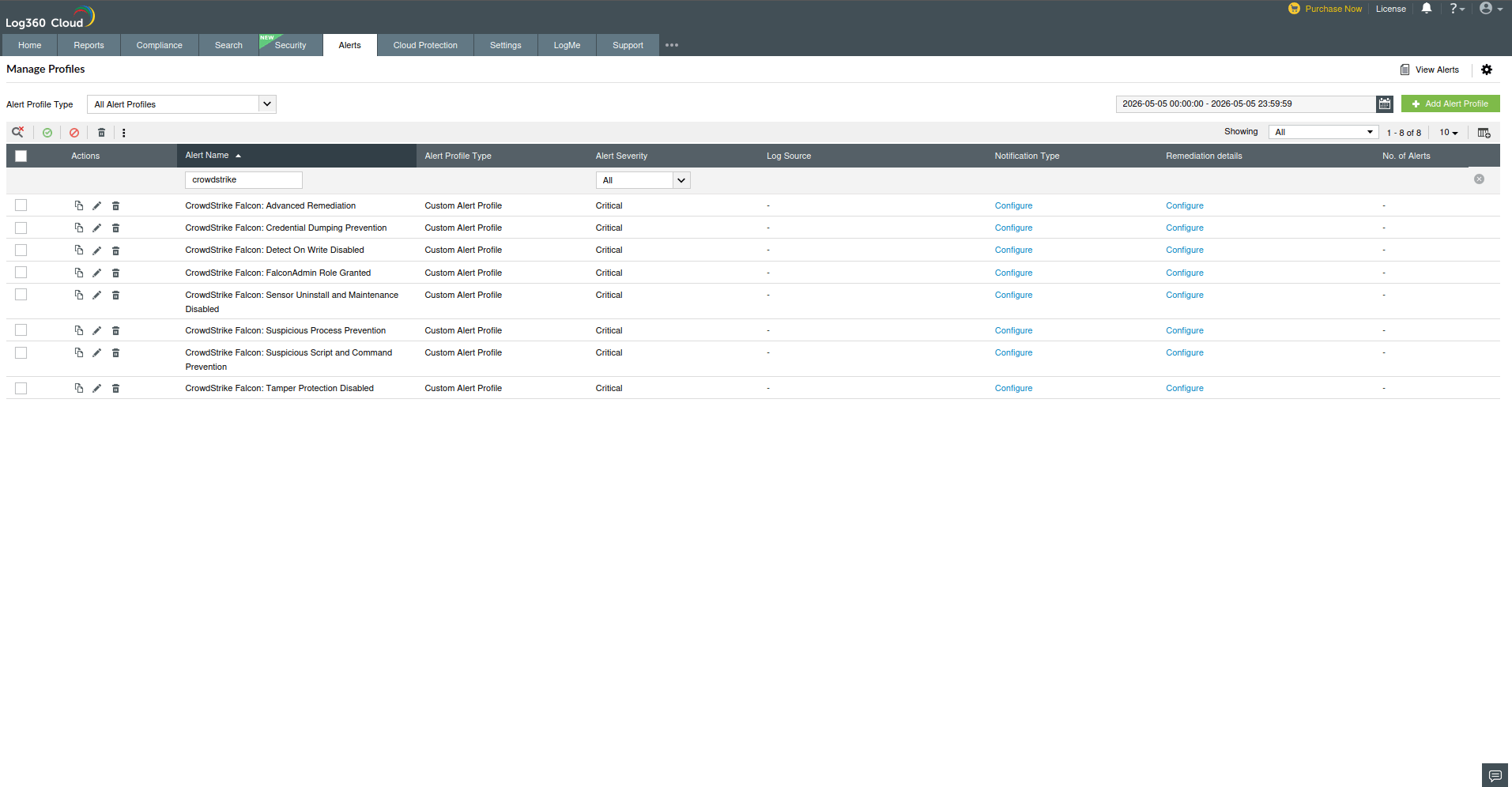Copy Credential Dumping Prevention profile

pyautogui.click(x=79, y=228)
